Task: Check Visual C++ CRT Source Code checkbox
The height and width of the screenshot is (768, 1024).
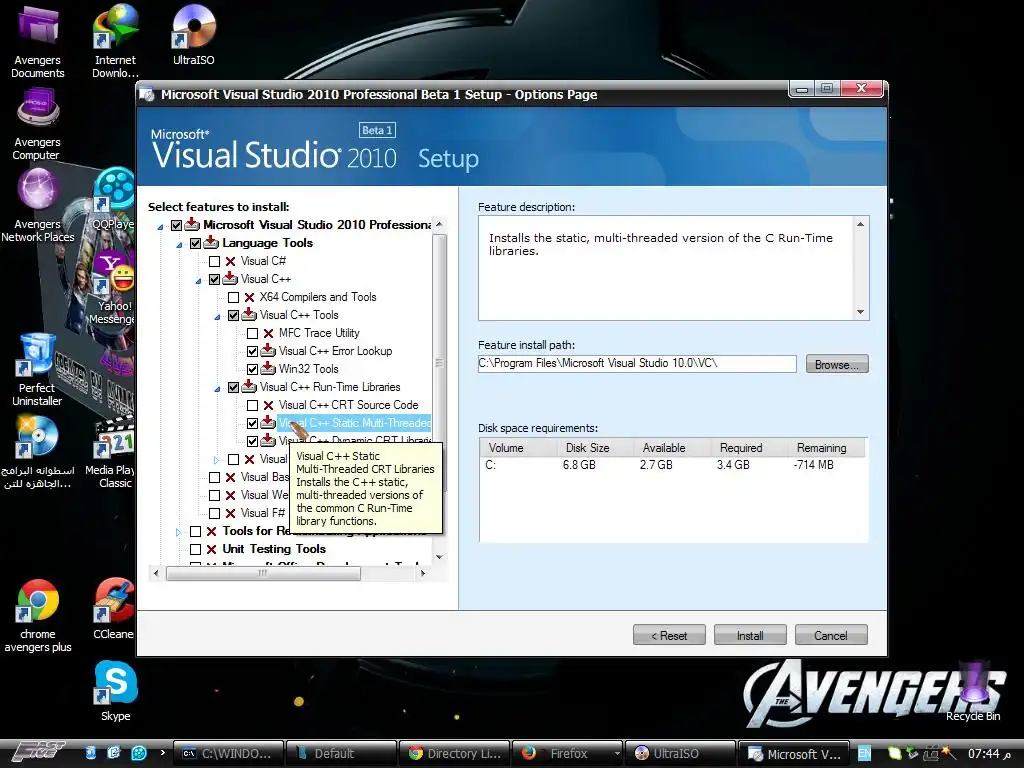Action: click(x=252, y=406)
